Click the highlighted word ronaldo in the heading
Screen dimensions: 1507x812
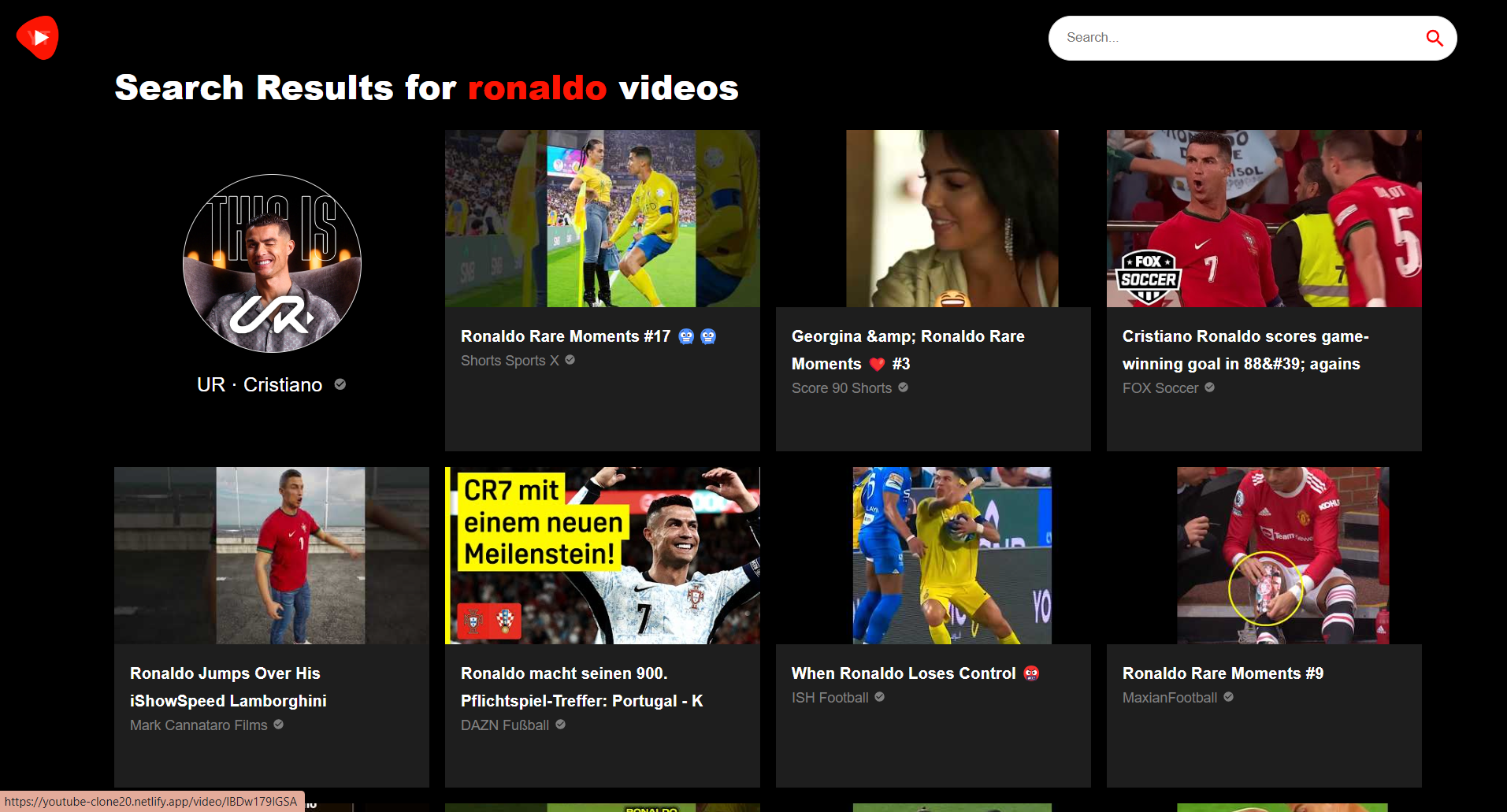pos(537,87)
